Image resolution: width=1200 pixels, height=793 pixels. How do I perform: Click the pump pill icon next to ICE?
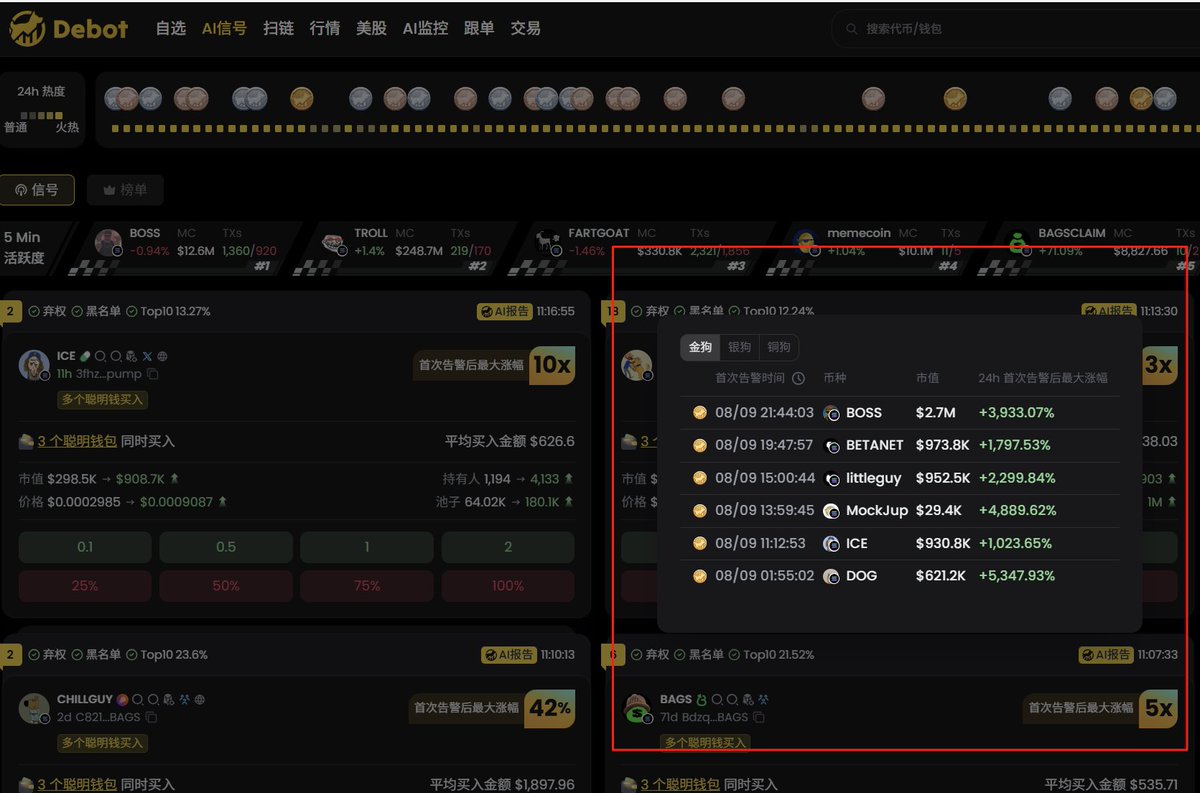click(x=85, y=356)
